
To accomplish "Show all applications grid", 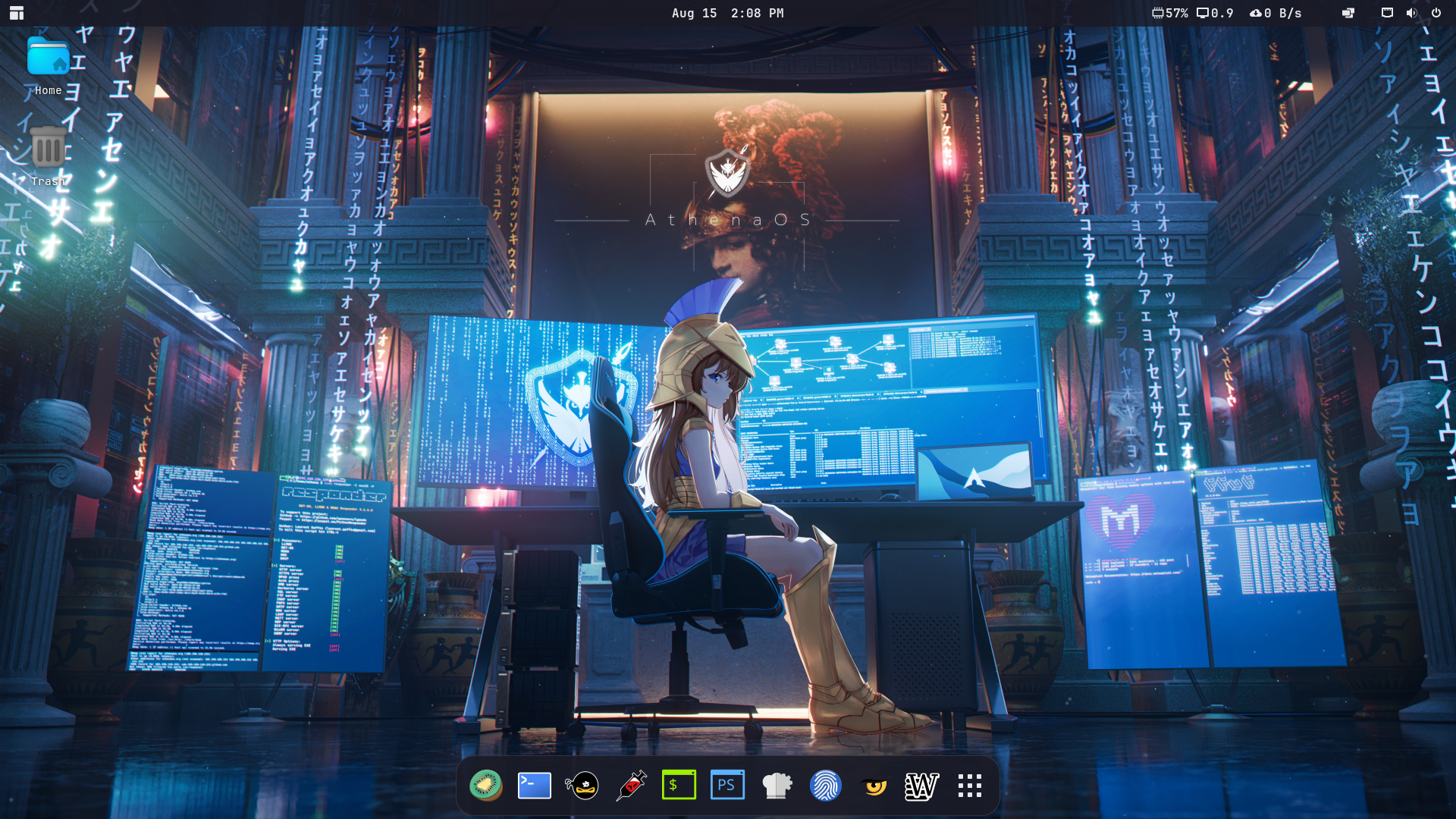I will click(x=970, y=786).
